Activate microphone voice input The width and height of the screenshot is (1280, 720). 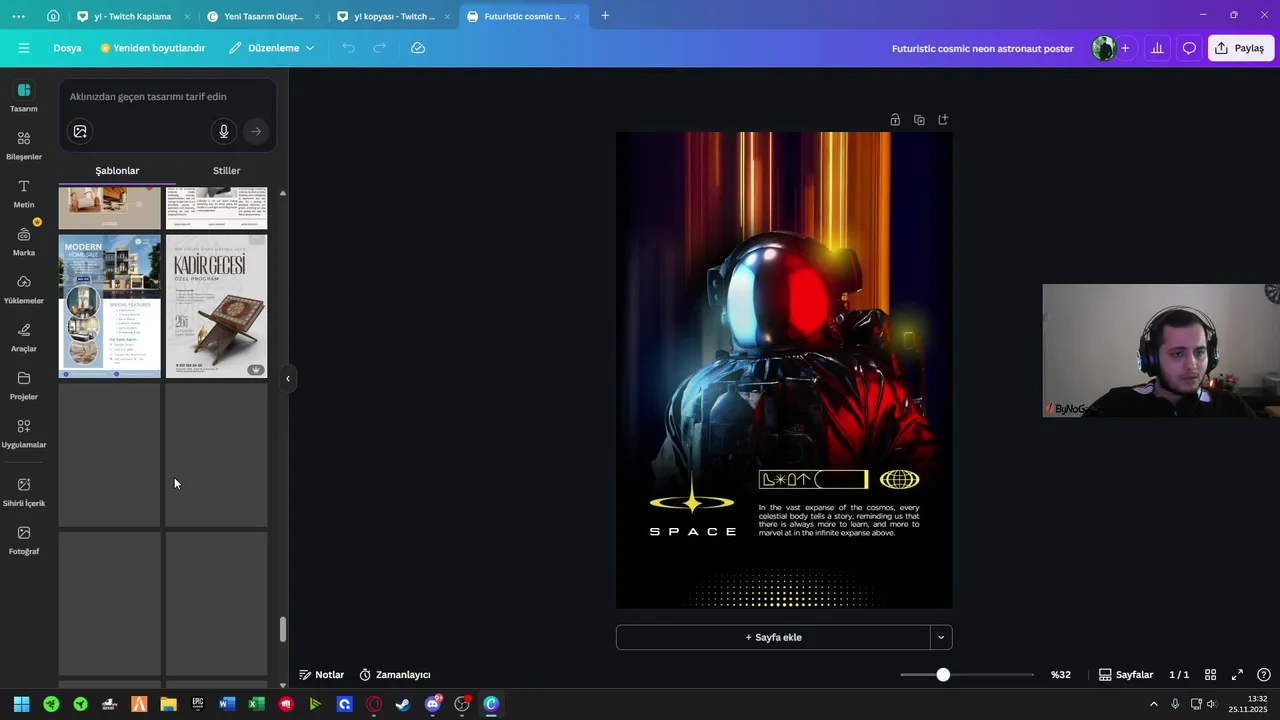[224, 131]
